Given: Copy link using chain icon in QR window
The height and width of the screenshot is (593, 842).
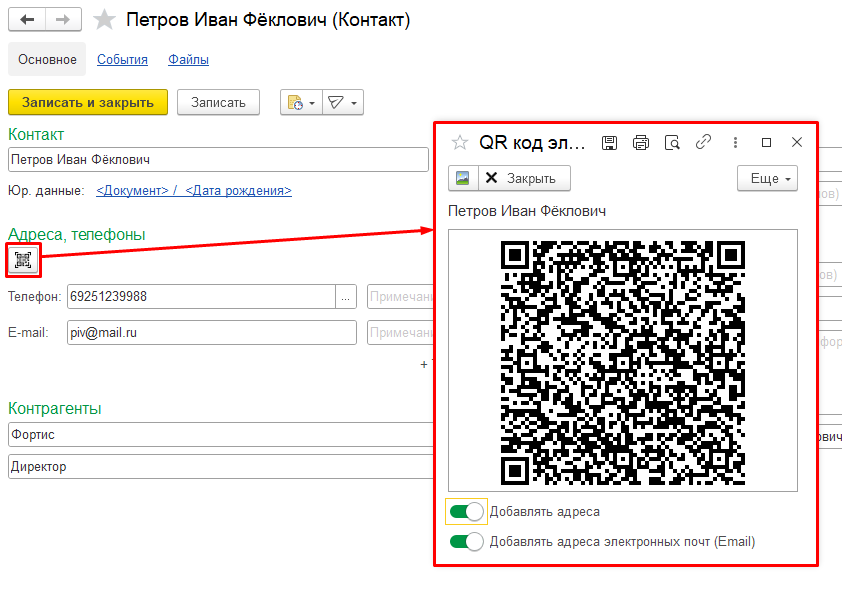Looking at the screenshot, I should tap(703, 142).
